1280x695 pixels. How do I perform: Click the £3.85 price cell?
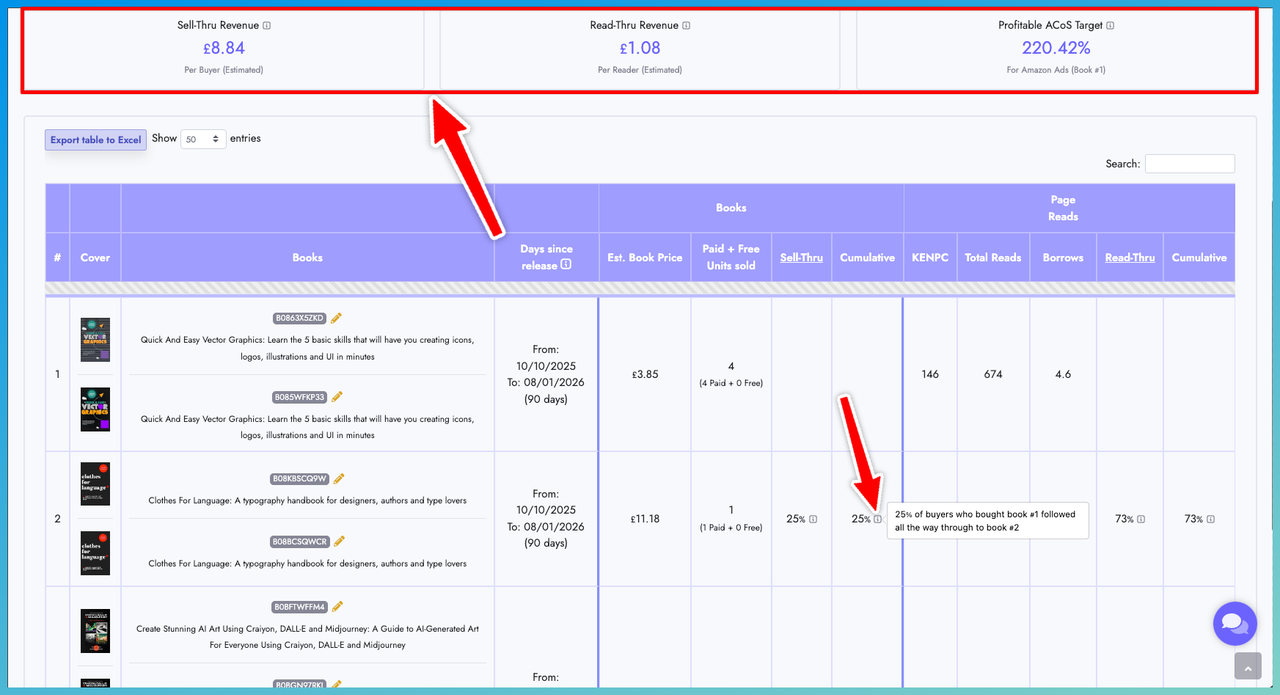(645, 374)
